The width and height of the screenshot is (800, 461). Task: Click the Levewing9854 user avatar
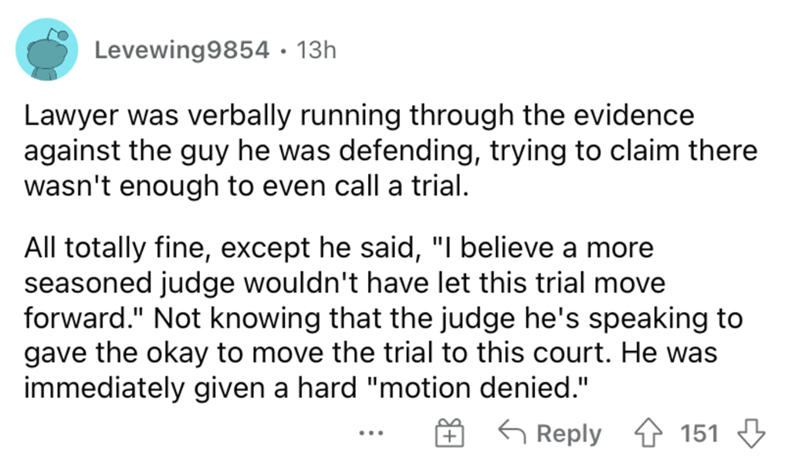coord(49,54)
